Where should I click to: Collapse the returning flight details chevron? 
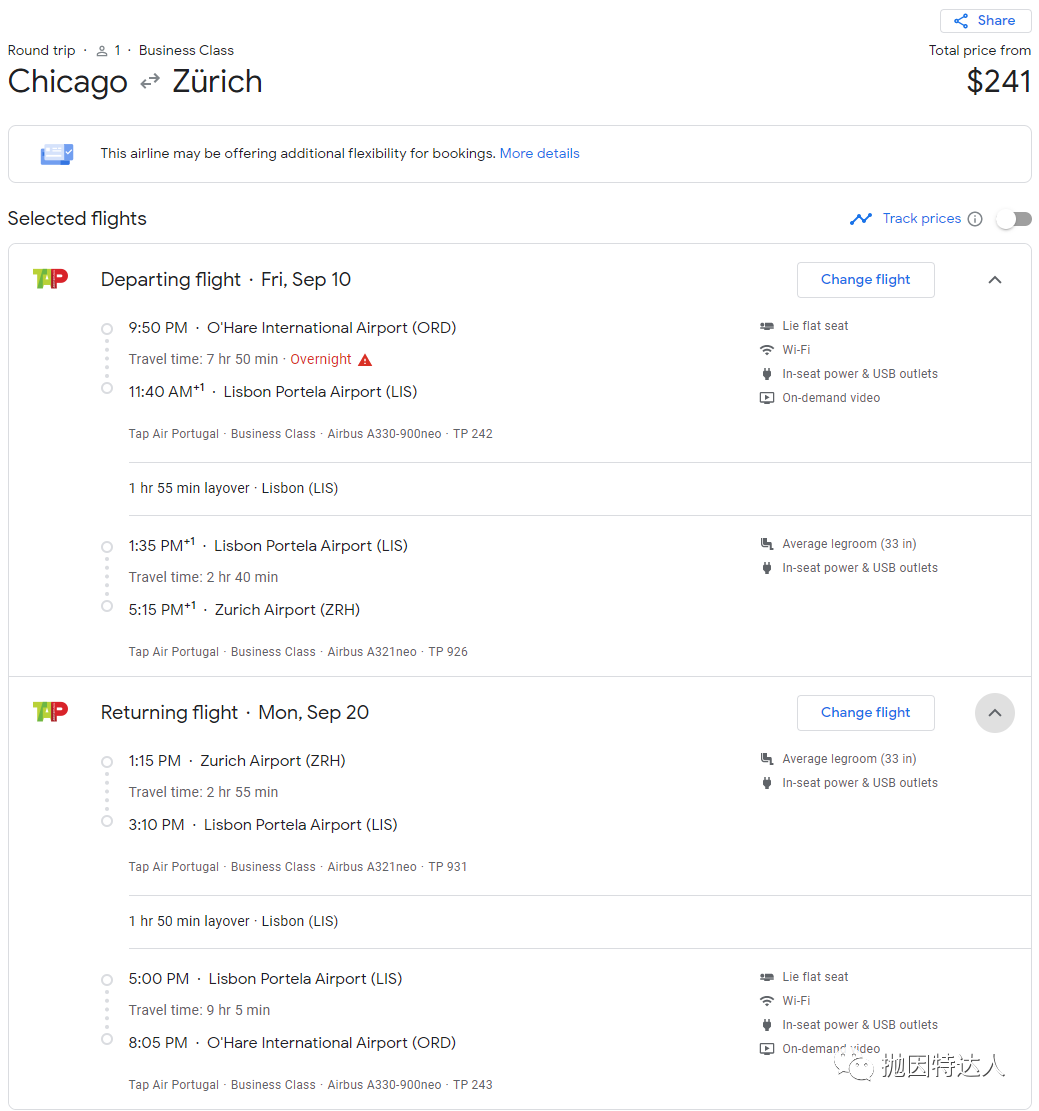point(995,713)
